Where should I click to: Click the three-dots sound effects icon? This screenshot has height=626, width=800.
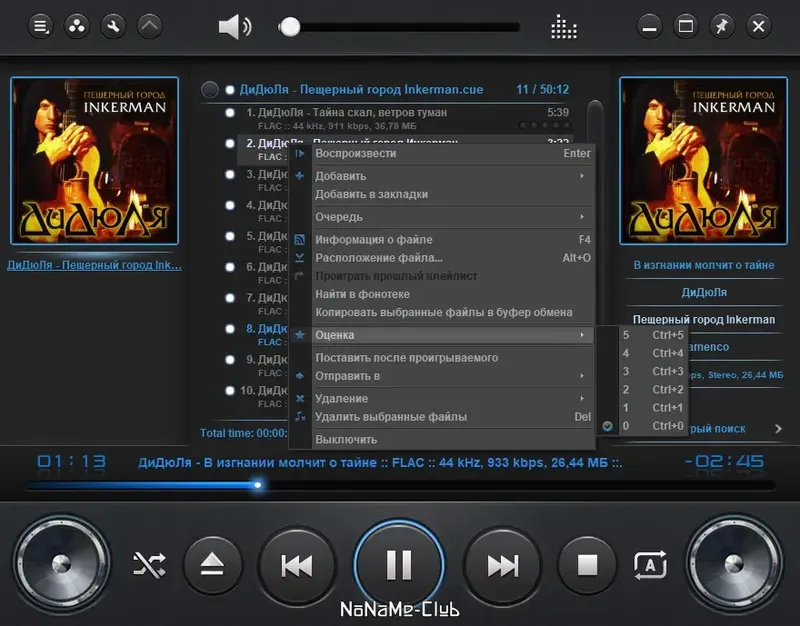[77, 26]
